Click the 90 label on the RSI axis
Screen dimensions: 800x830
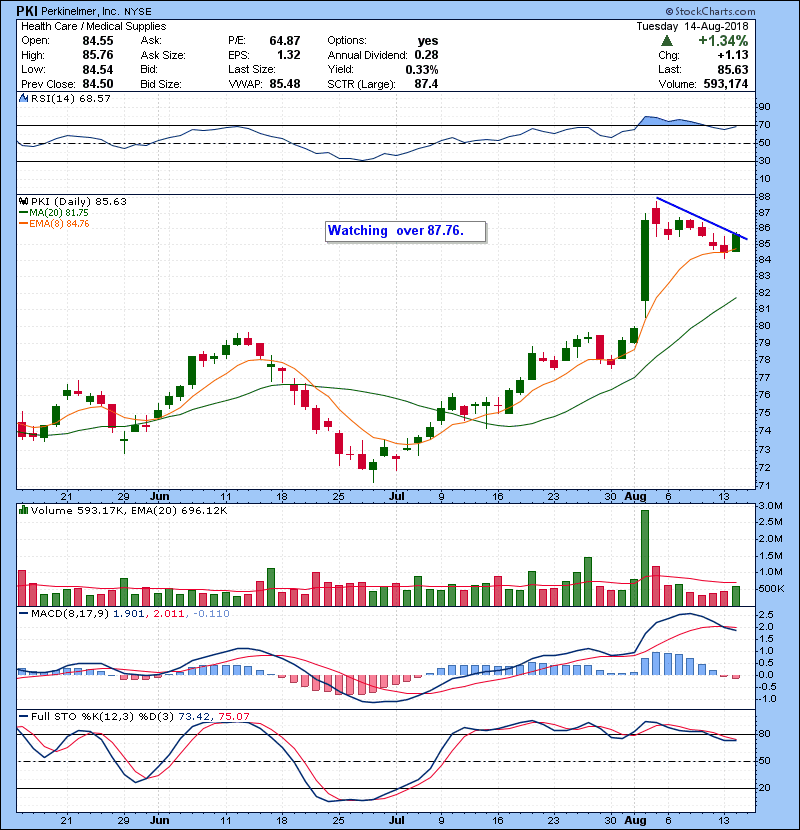tap(765, 106)
